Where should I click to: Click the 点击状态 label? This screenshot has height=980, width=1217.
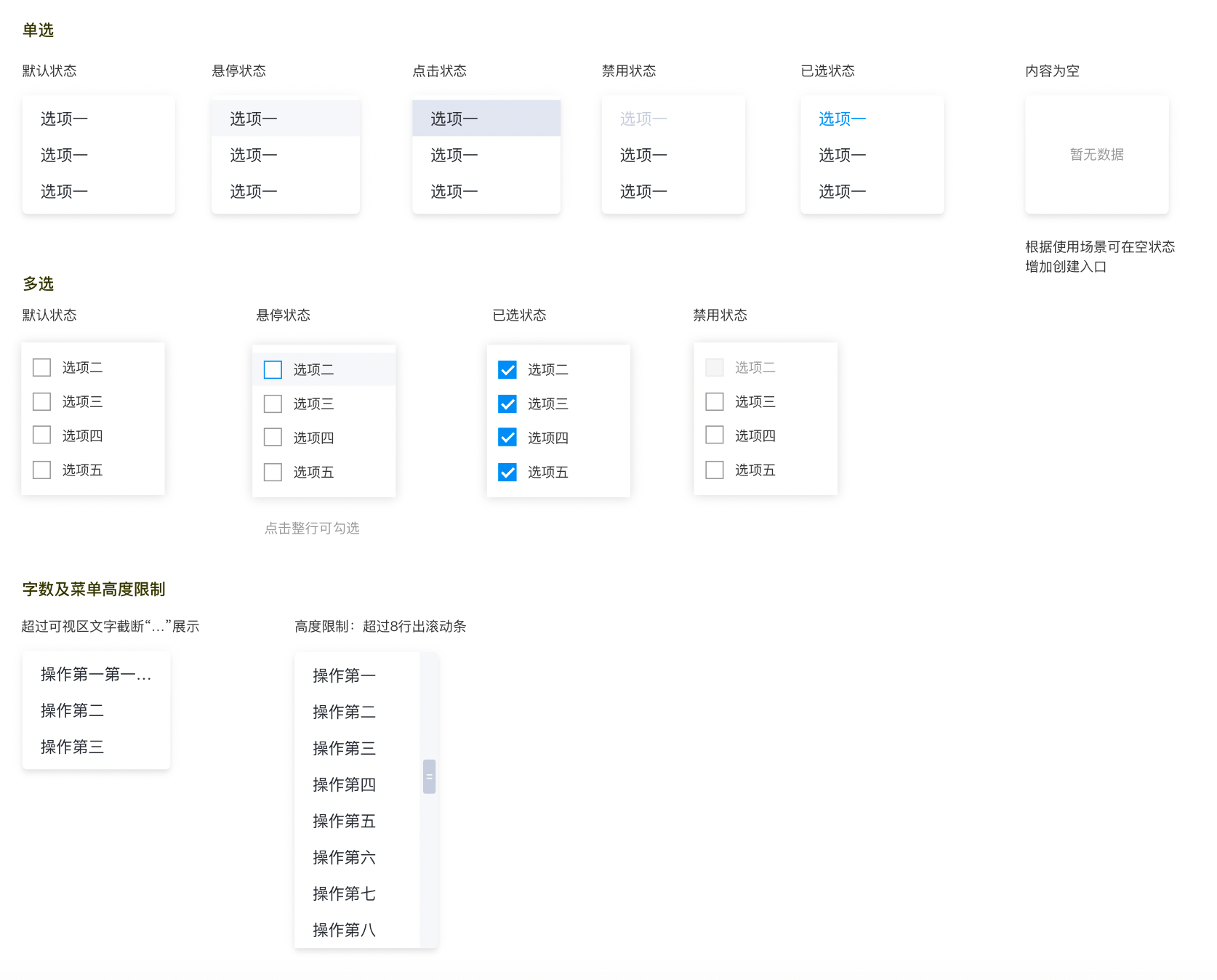point(439,71)
